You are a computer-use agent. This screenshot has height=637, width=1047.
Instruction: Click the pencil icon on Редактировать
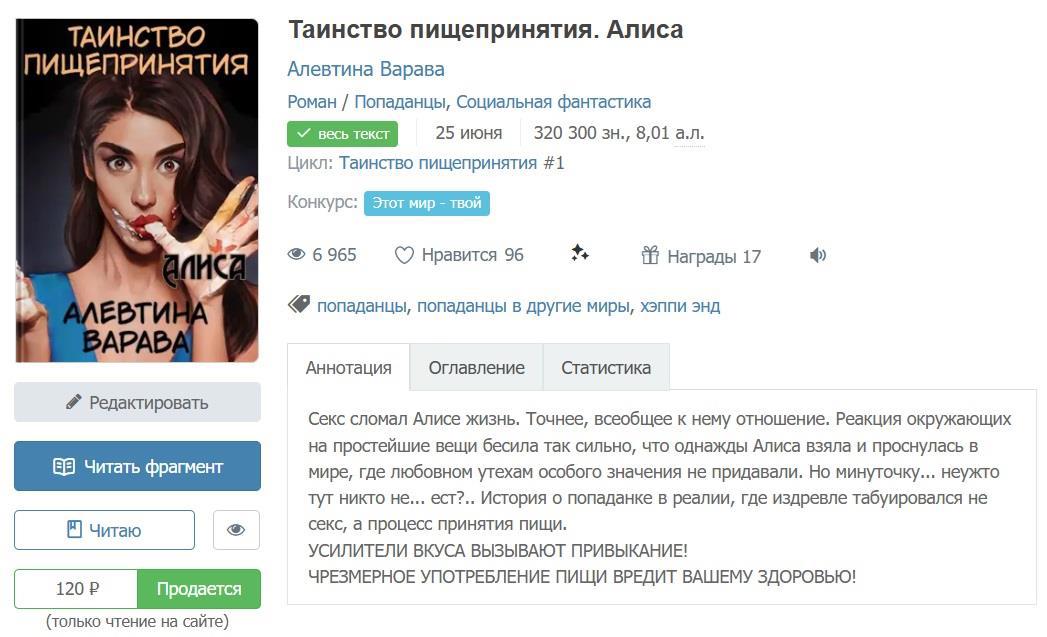pos(73,402)
